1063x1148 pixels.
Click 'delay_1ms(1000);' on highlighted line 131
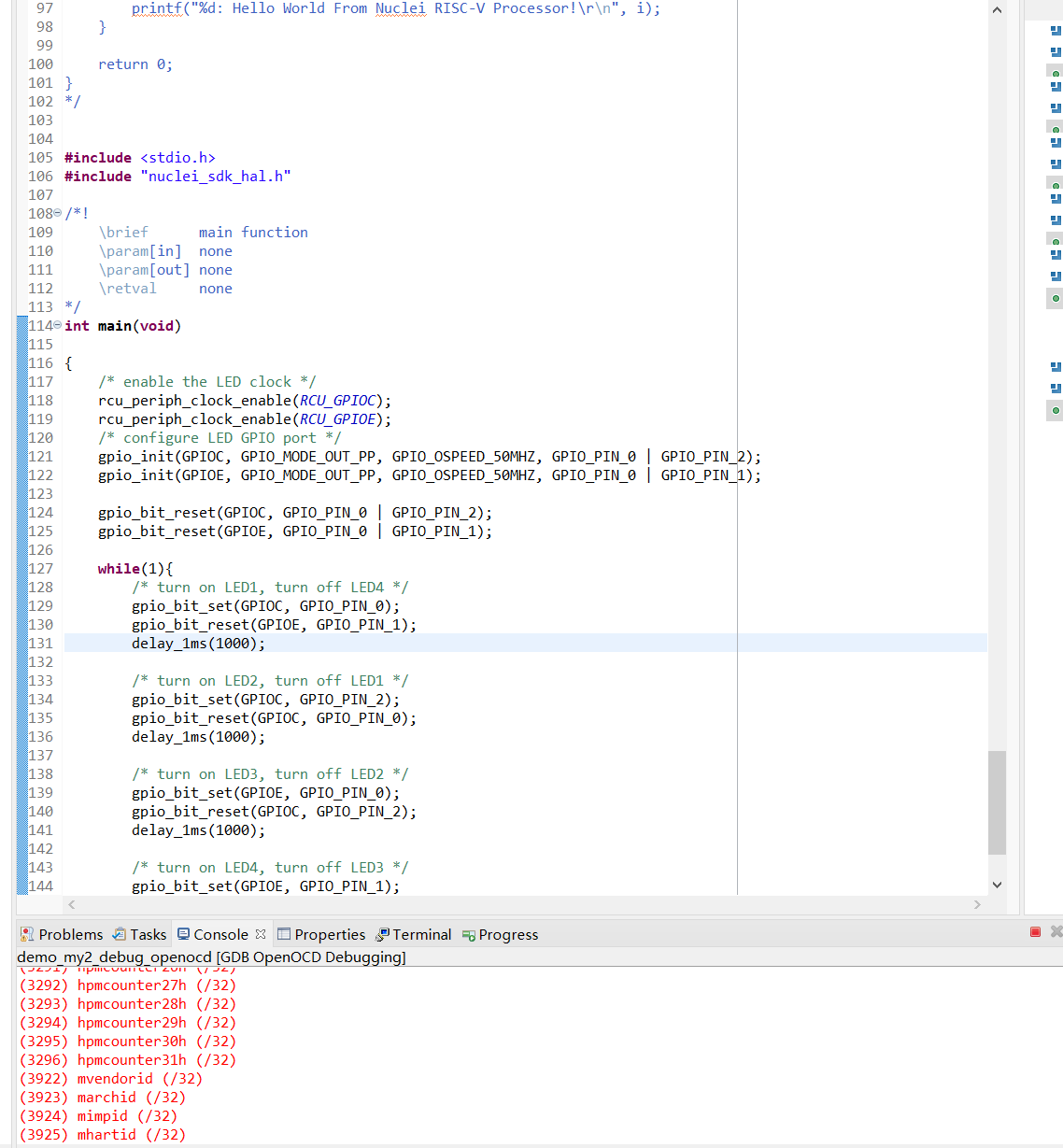tap(198, 643)
